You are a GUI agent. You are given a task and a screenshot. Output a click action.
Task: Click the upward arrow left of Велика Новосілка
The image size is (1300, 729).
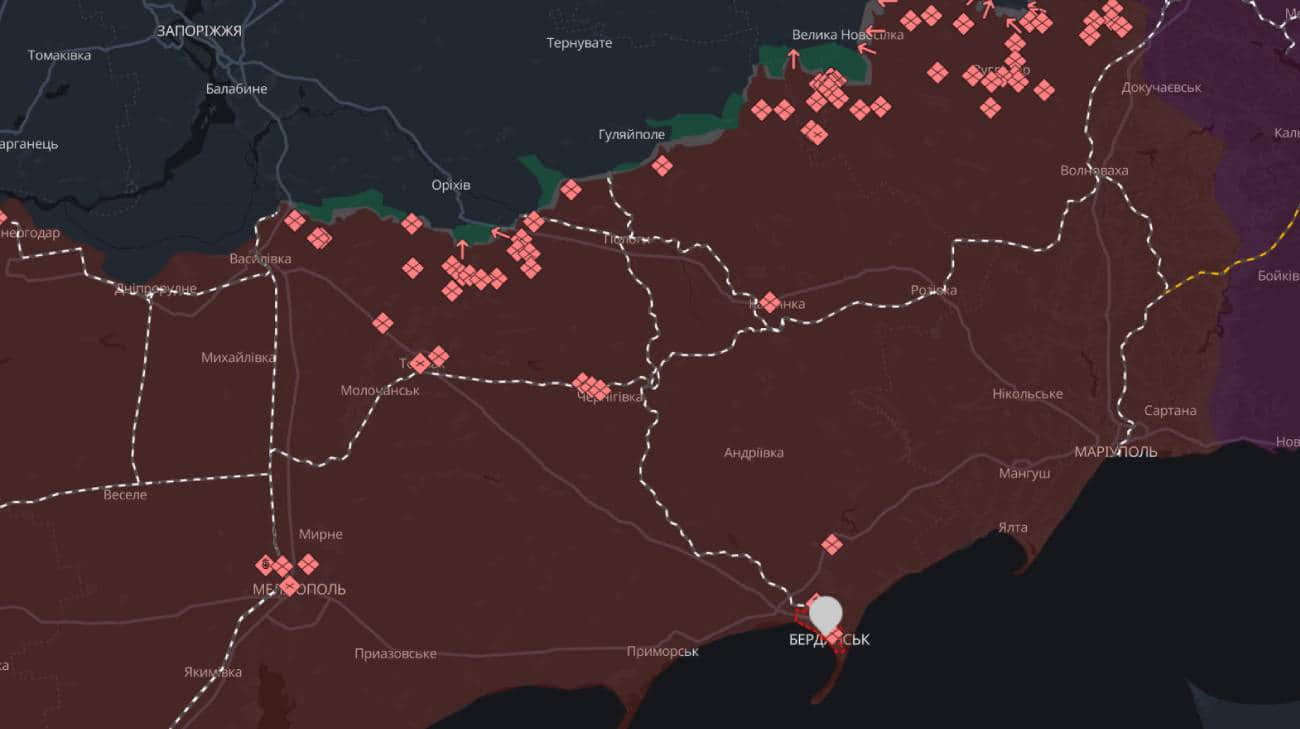click(x=794, y=59)
